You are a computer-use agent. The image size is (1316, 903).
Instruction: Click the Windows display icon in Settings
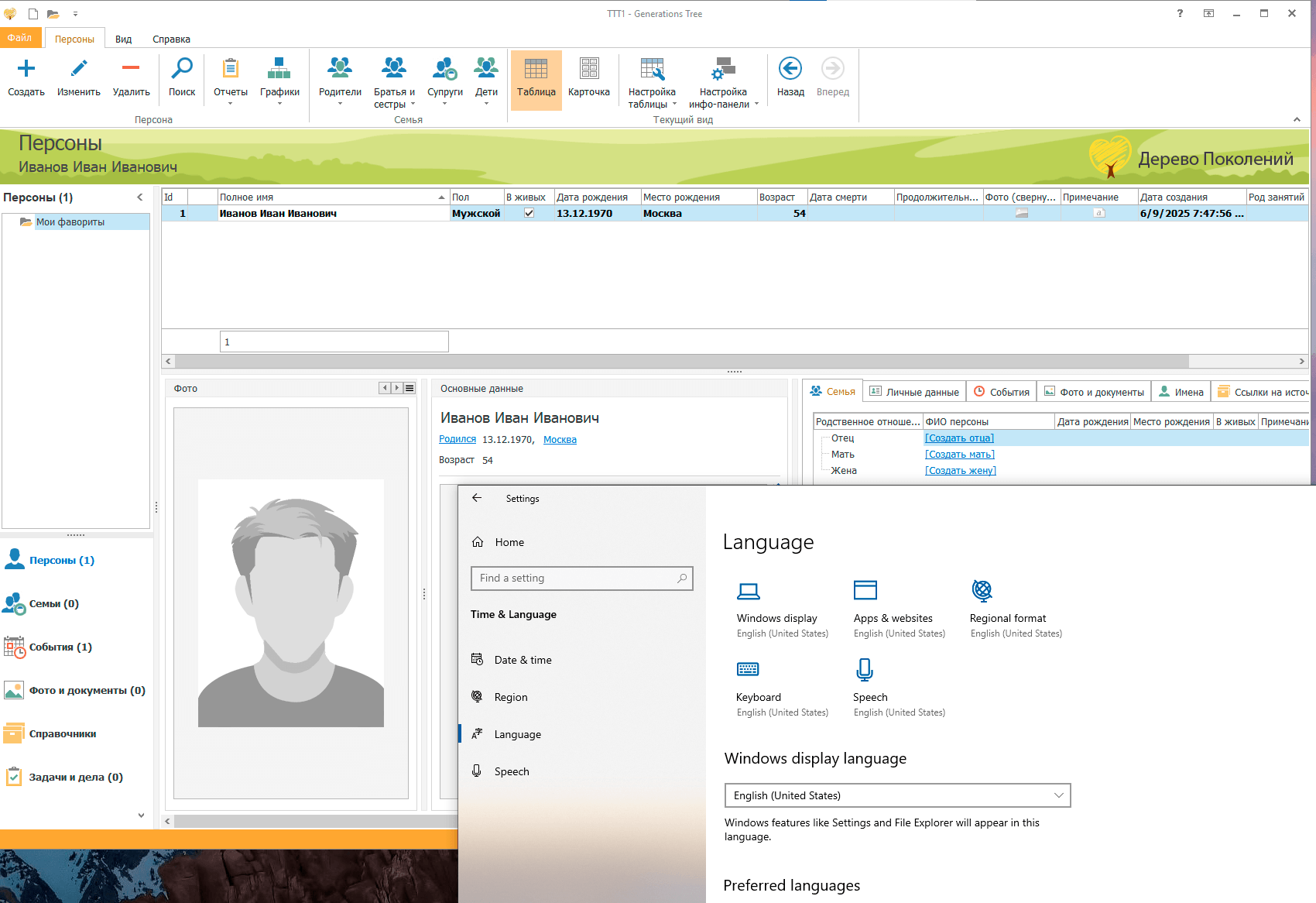click(x=749, y=592)
